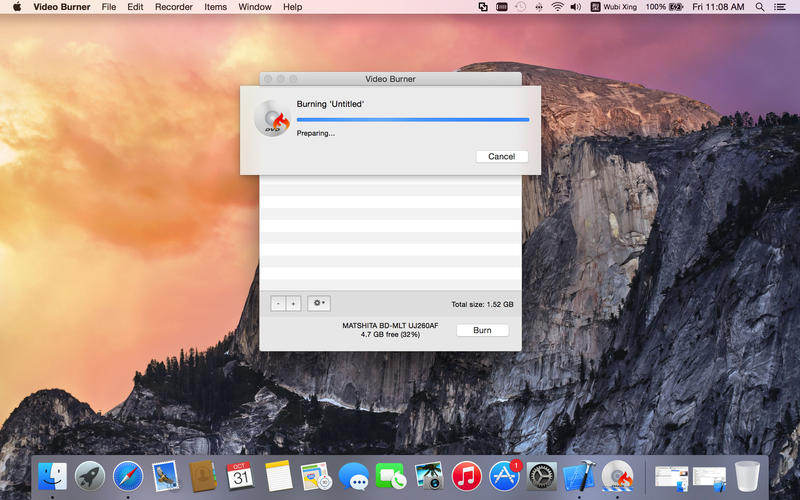Open Spotlight search in menu bar
The width and height of the screenshot is (800, 500).
(760, 7)
